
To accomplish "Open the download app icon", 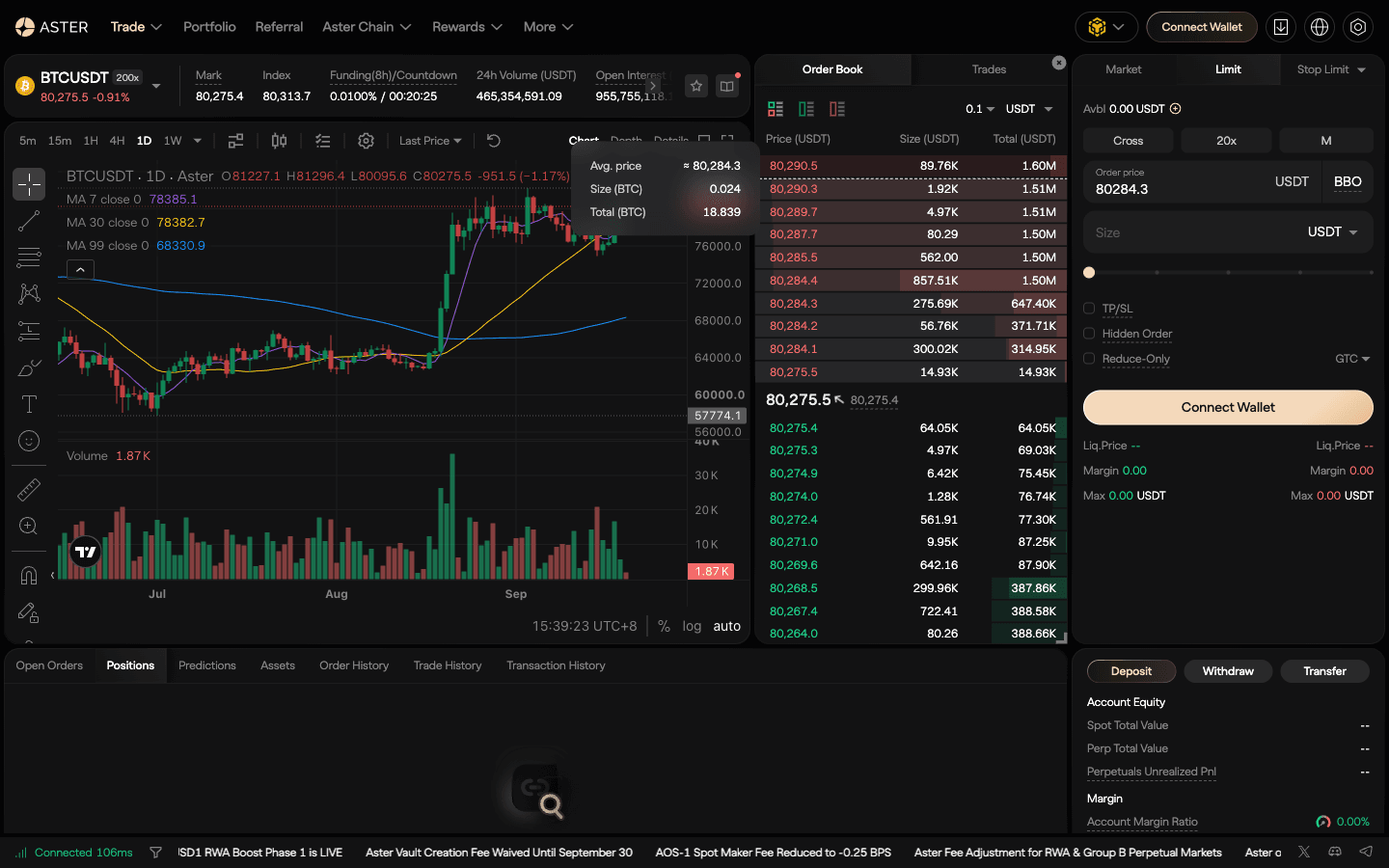I will click(x=1281, y=27).
